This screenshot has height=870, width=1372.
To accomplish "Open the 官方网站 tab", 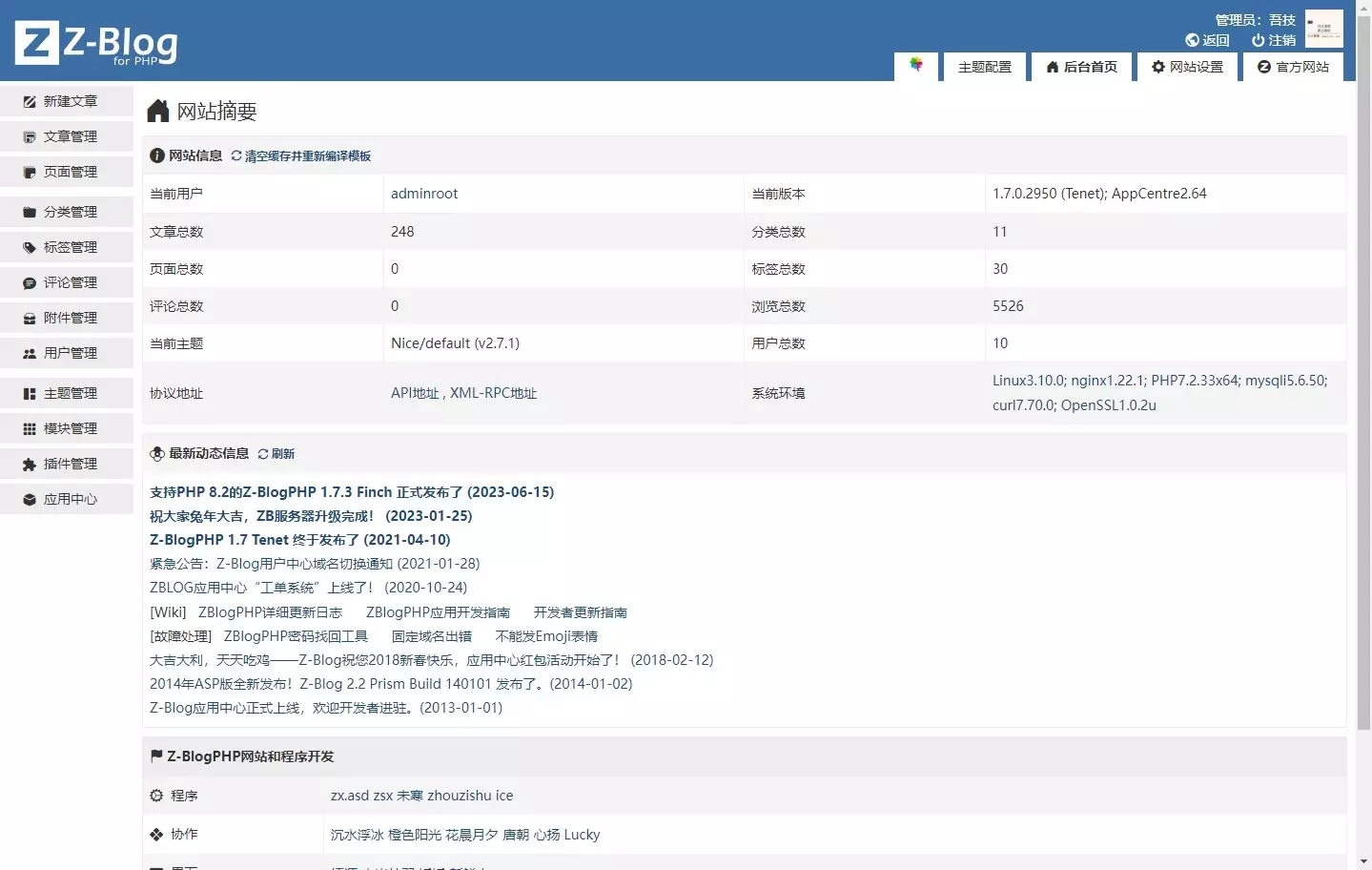I will (x=1293, y=67).
